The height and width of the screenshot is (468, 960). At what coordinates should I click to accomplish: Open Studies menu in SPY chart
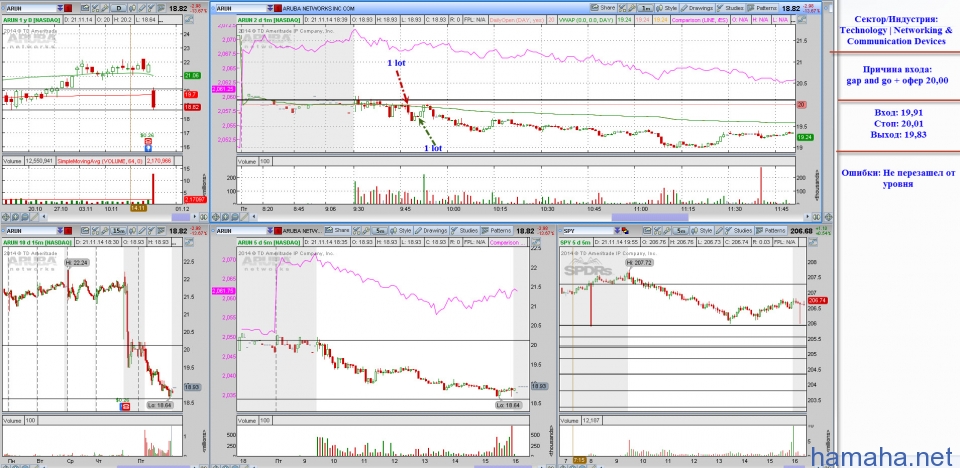[x=739, y=230]
